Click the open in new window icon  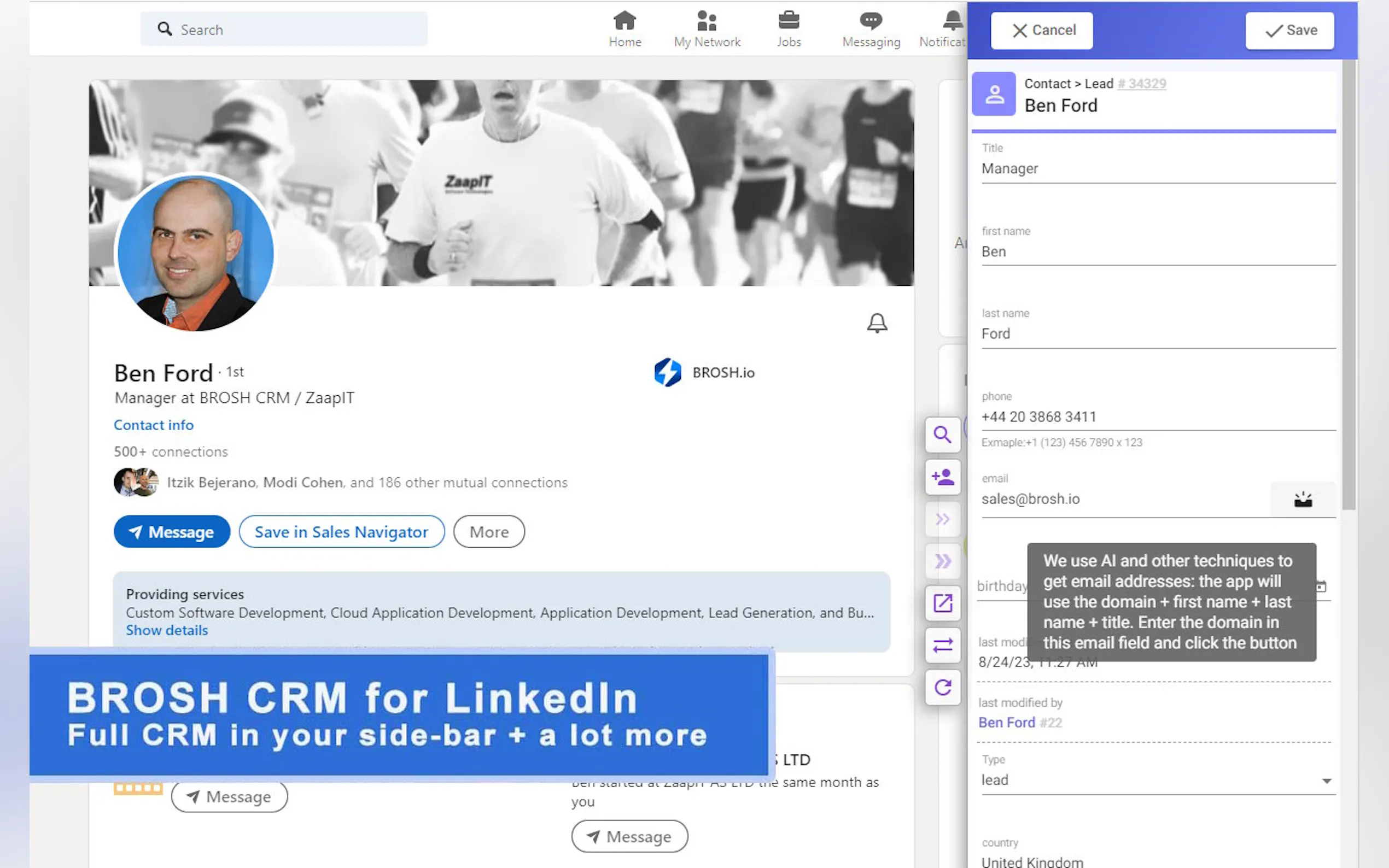click(942, 603)
